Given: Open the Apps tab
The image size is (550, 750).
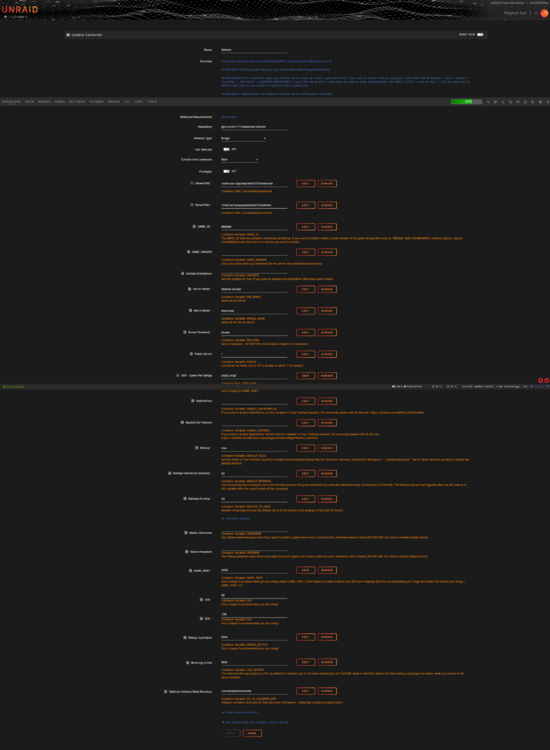Looking at the screenshot, I should point(139,101).
